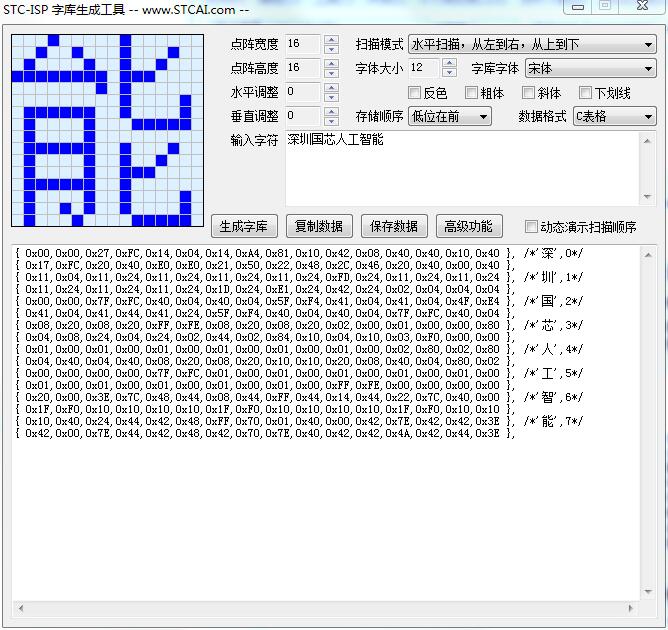Decrease the 水平调整 value with down arrow
Viewport: 668px width, 630px height.
click(x=331, y=97)
